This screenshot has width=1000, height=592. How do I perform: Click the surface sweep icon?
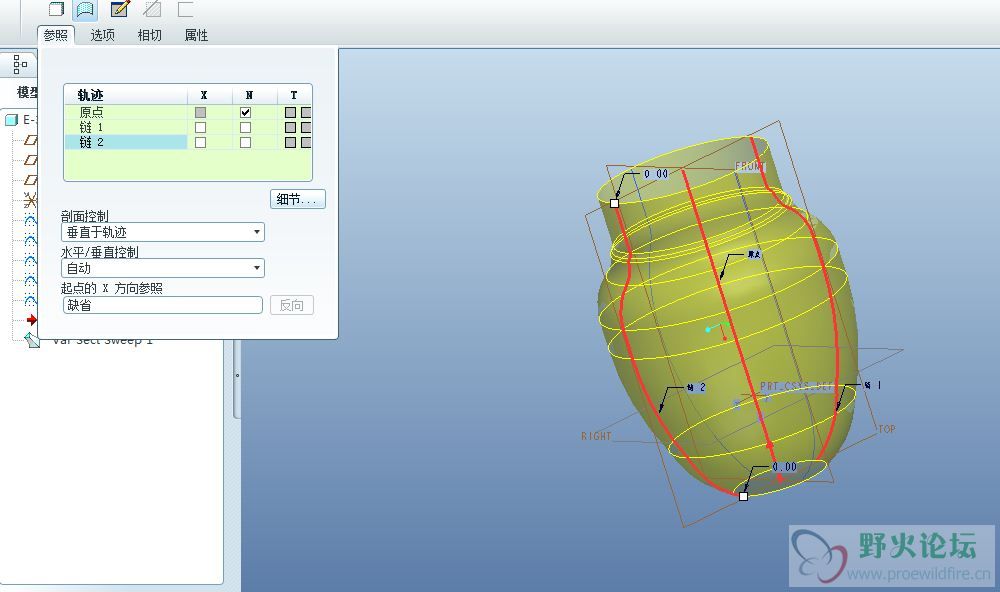point(86,9)
